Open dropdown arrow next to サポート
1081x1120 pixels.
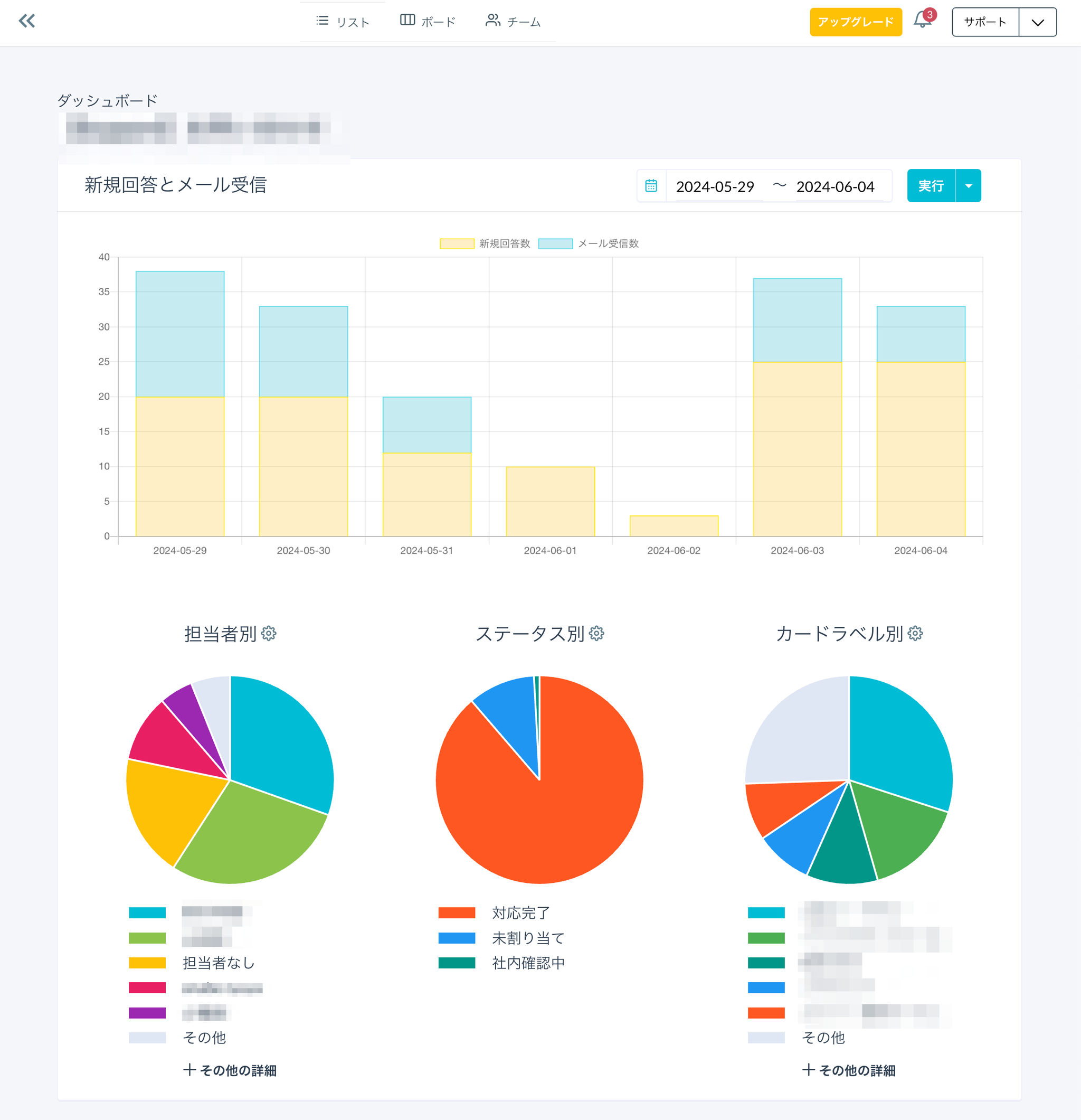click(x=1038, y=22)
